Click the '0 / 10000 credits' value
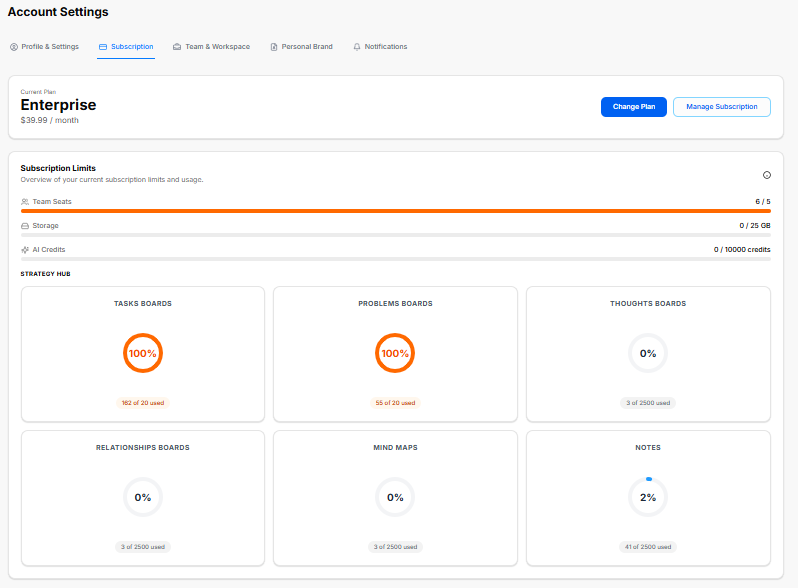The width and height of the screenshot is (798, 588). point(742,249)
